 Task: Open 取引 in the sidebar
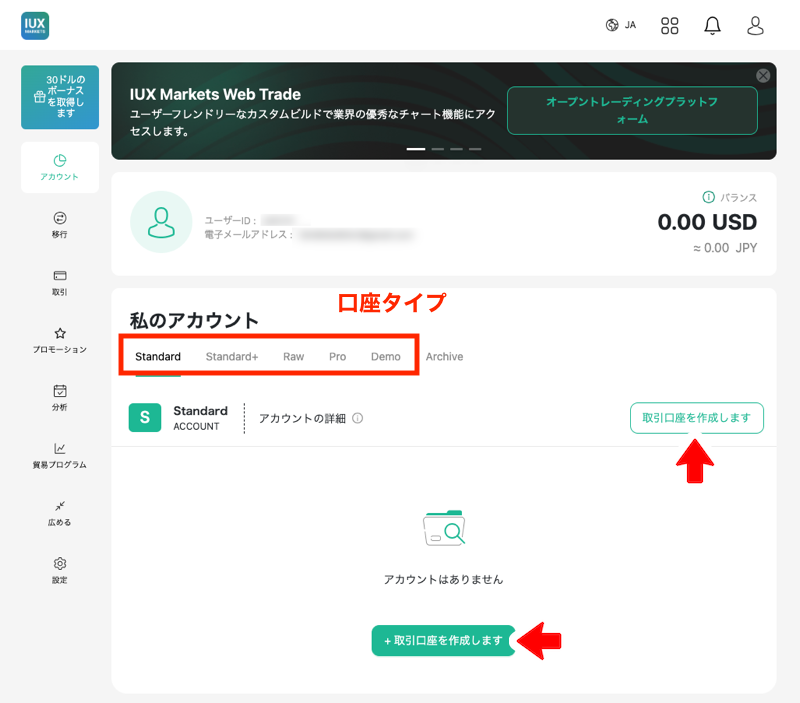point(60,283)
